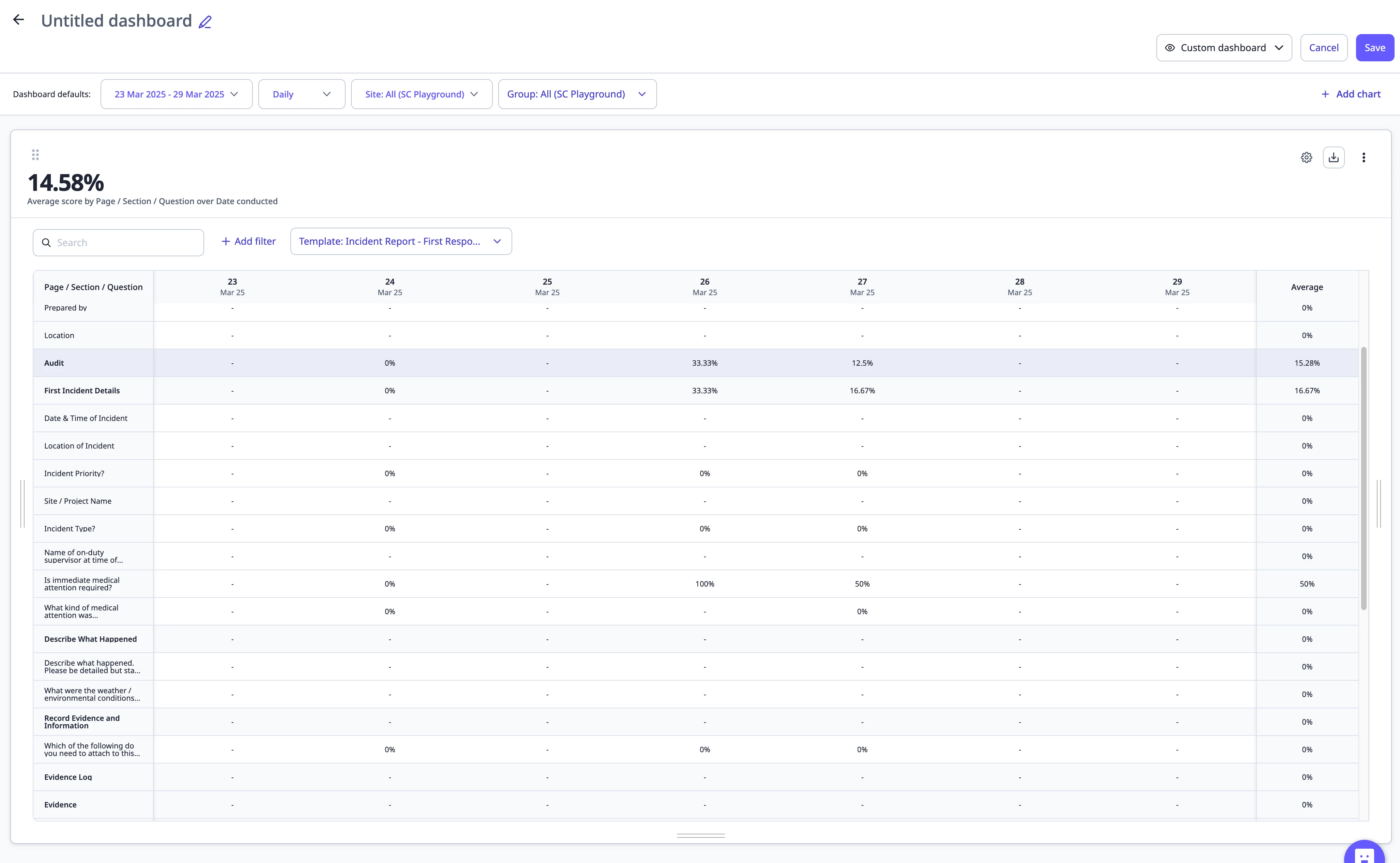Click the 12.5% cell in Audit row
This screenshot has width=1400, height=863.
click(x=862, y=363)
